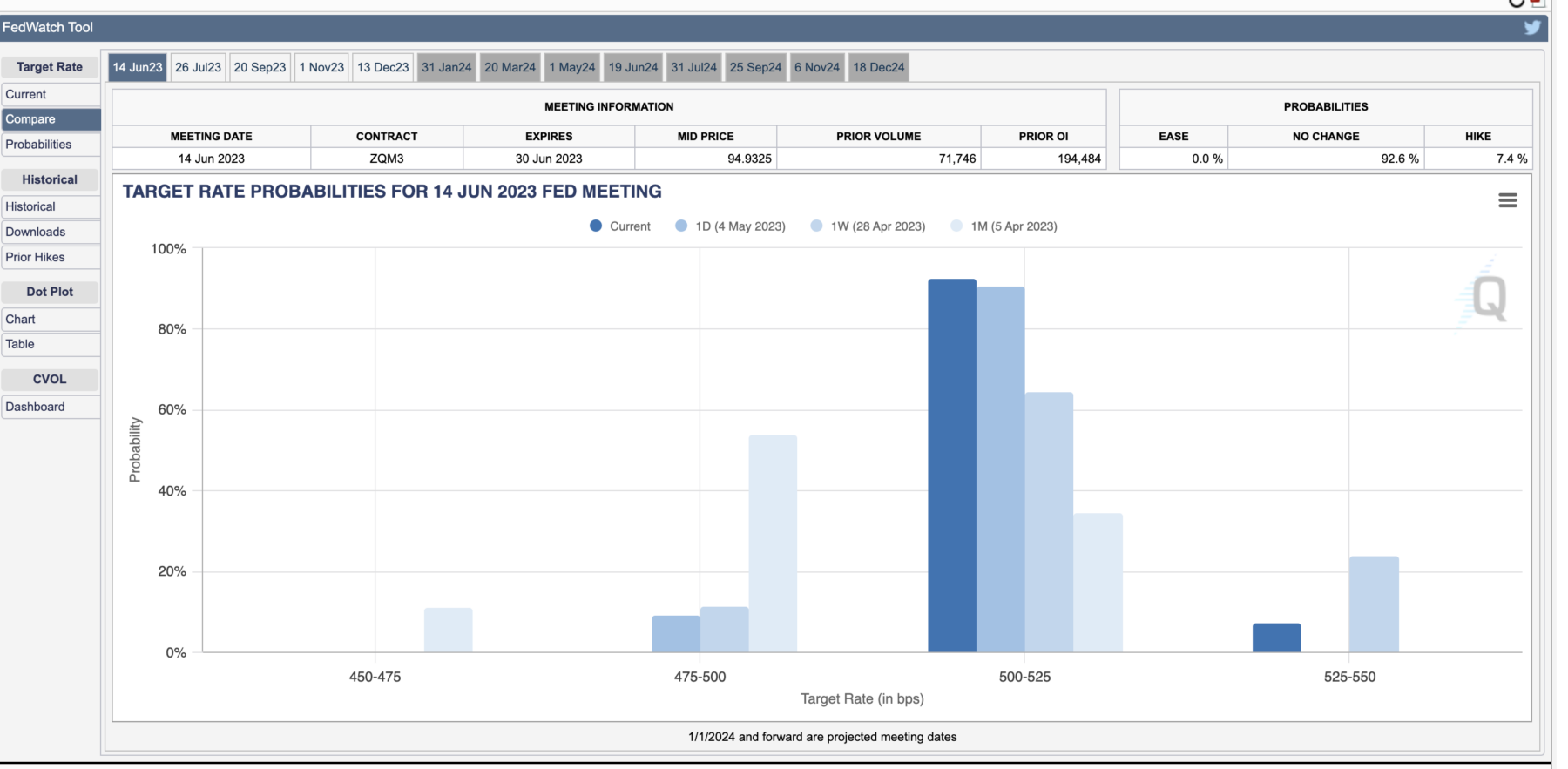The width and height of the screenshot is (1568, 769).
Task: Toggle the 1D (4 May 2023) legend series
Action: point(740,226)
